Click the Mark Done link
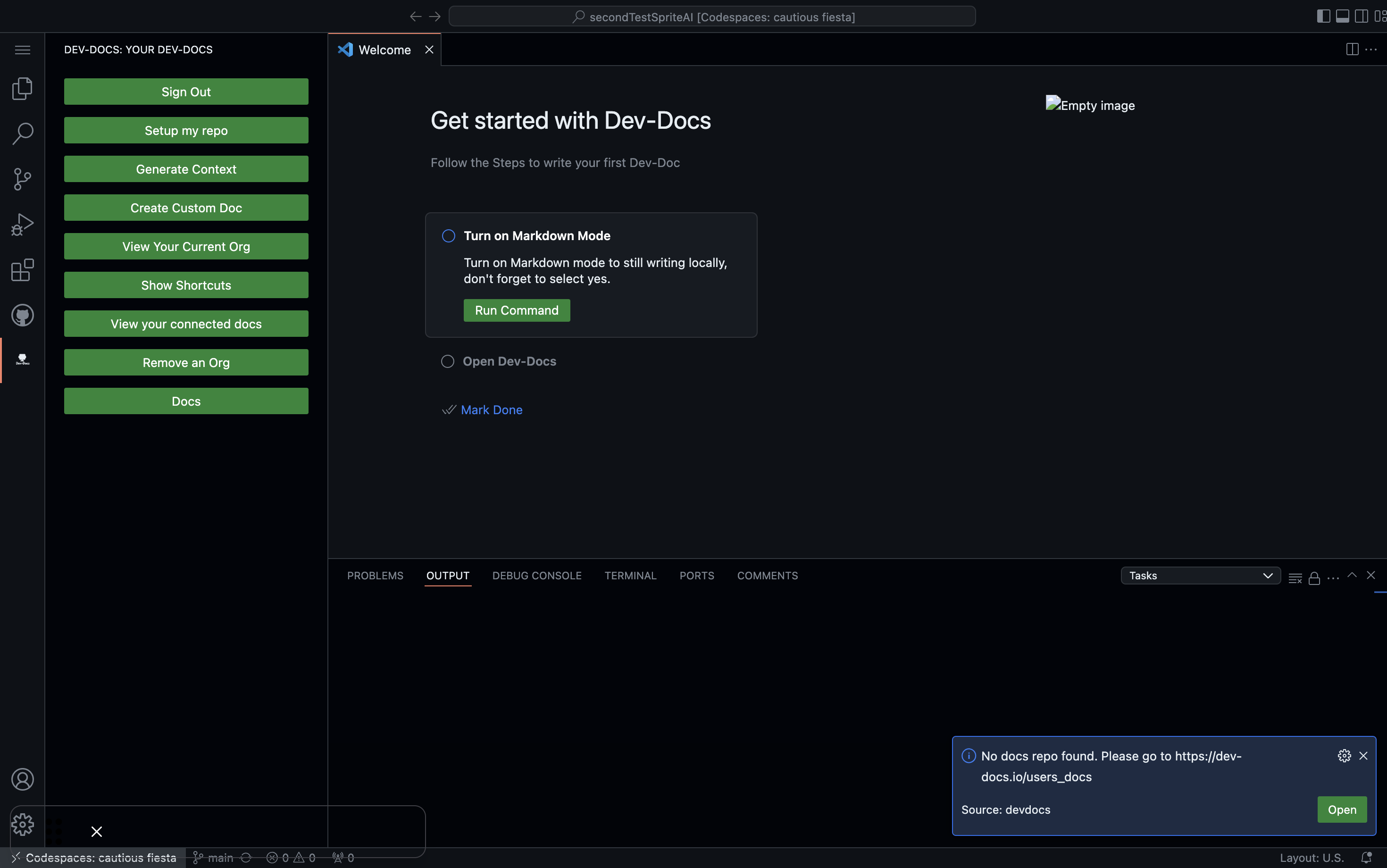 492,410
